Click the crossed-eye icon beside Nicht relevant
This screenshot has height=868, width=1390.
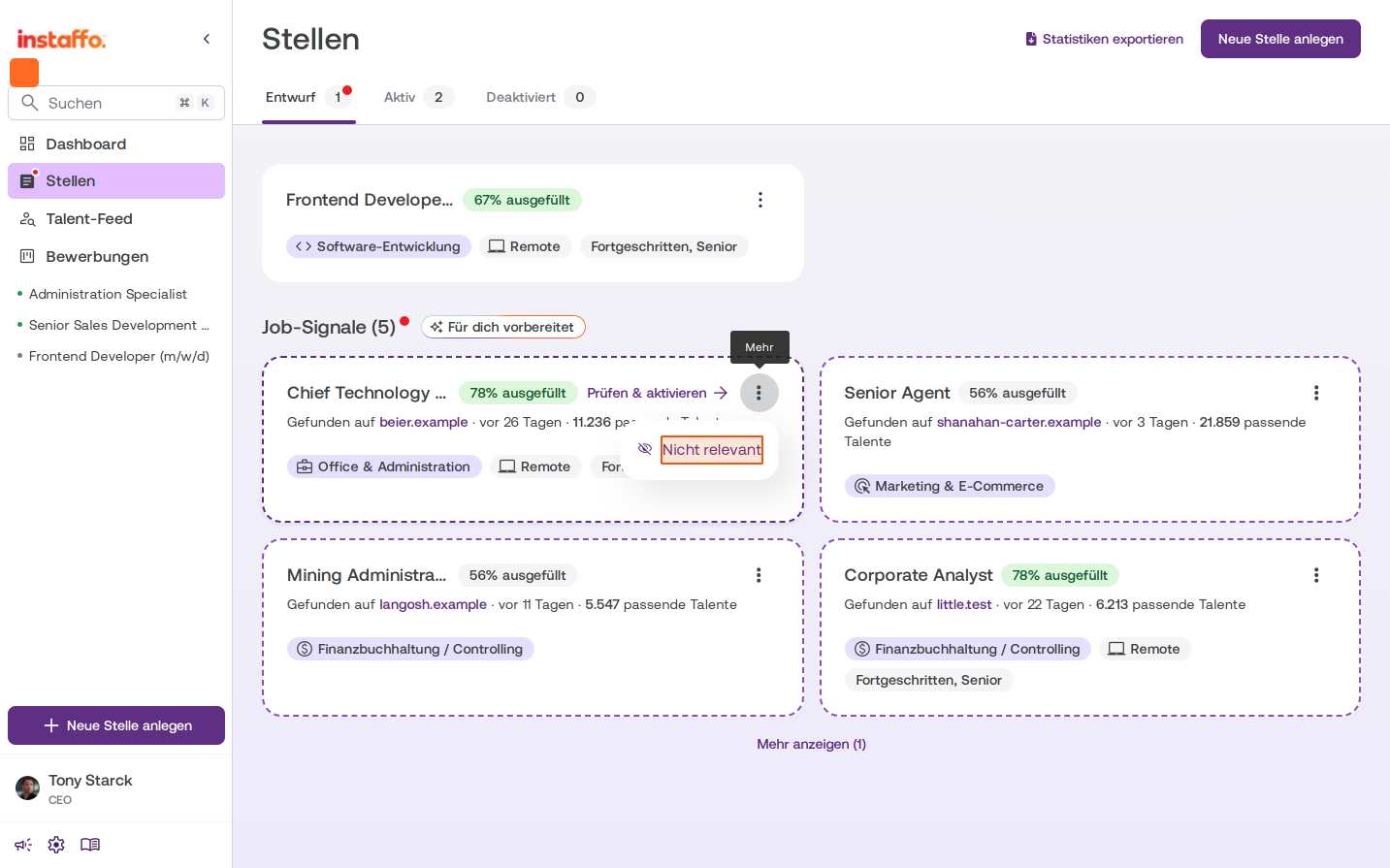645,449
